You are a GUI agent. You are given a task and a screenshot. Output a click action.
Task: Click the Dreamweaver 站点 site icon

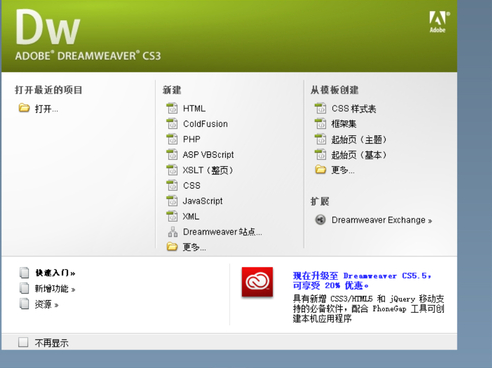pyautogui.click(x=172, y=232)
